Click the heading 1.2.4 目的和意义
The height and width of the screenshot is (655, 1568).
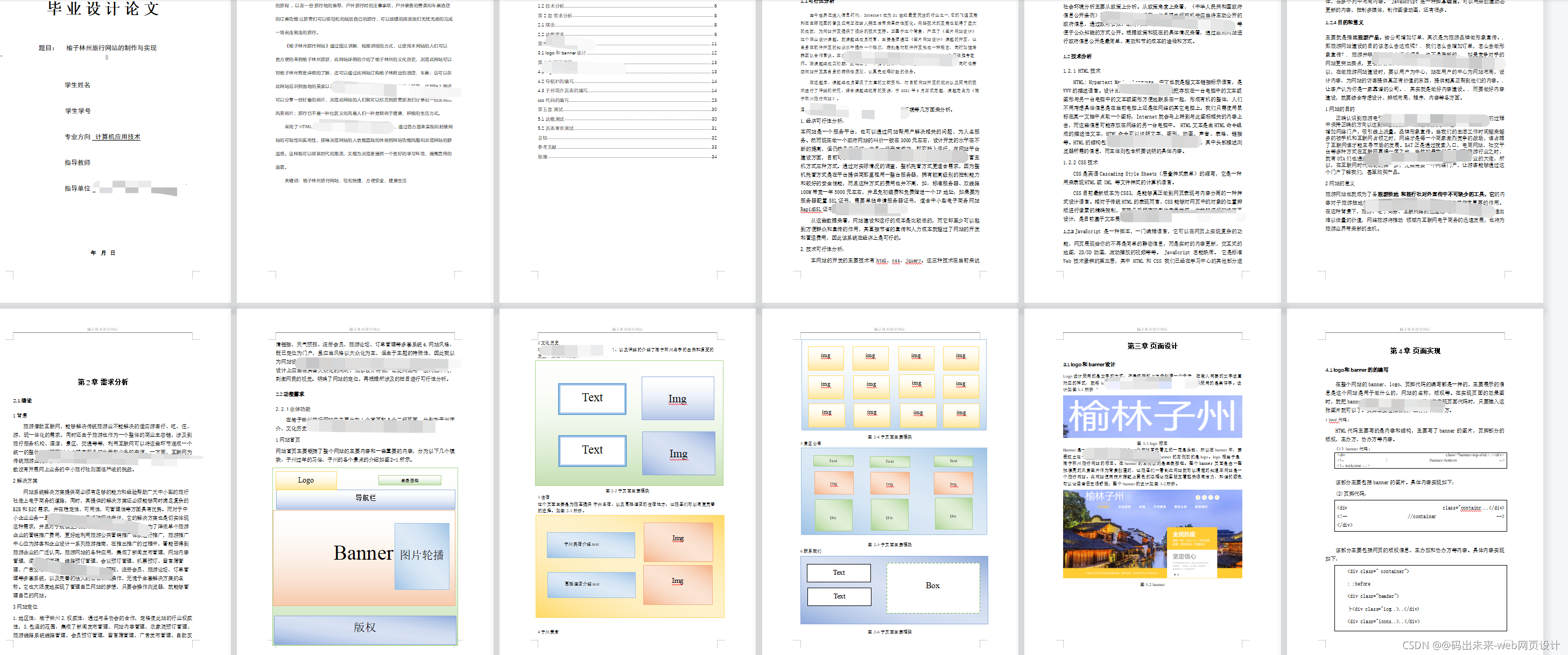click(1345, 23)
